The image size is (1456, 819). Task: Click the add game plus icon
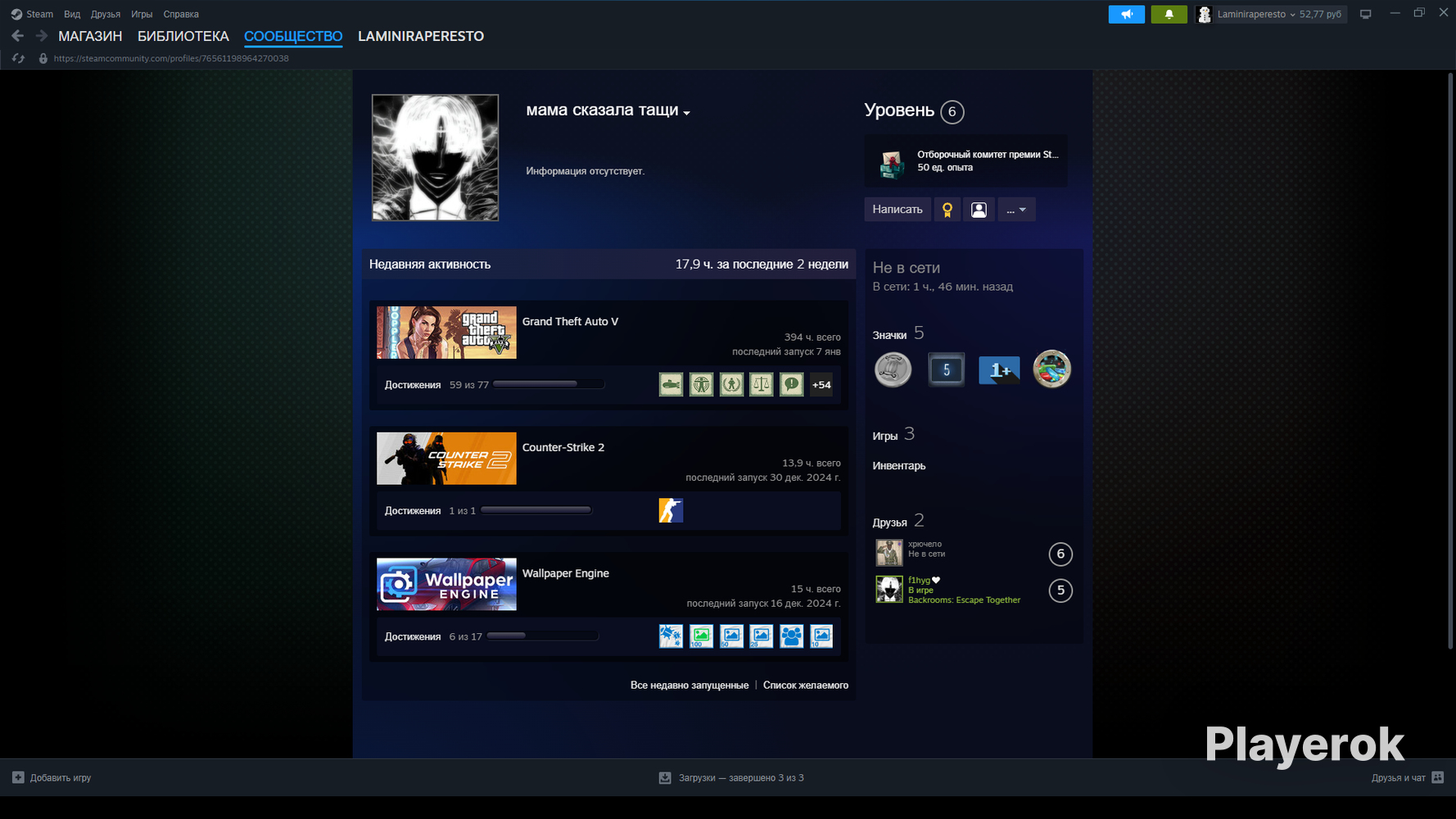[18, 777]
